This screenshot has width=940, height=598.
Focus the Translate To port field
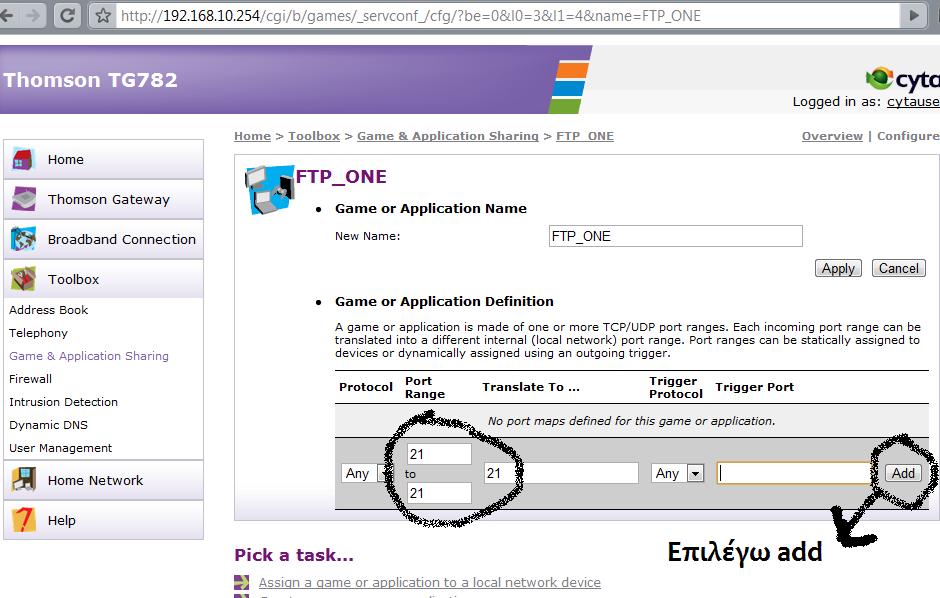point(561,473)
